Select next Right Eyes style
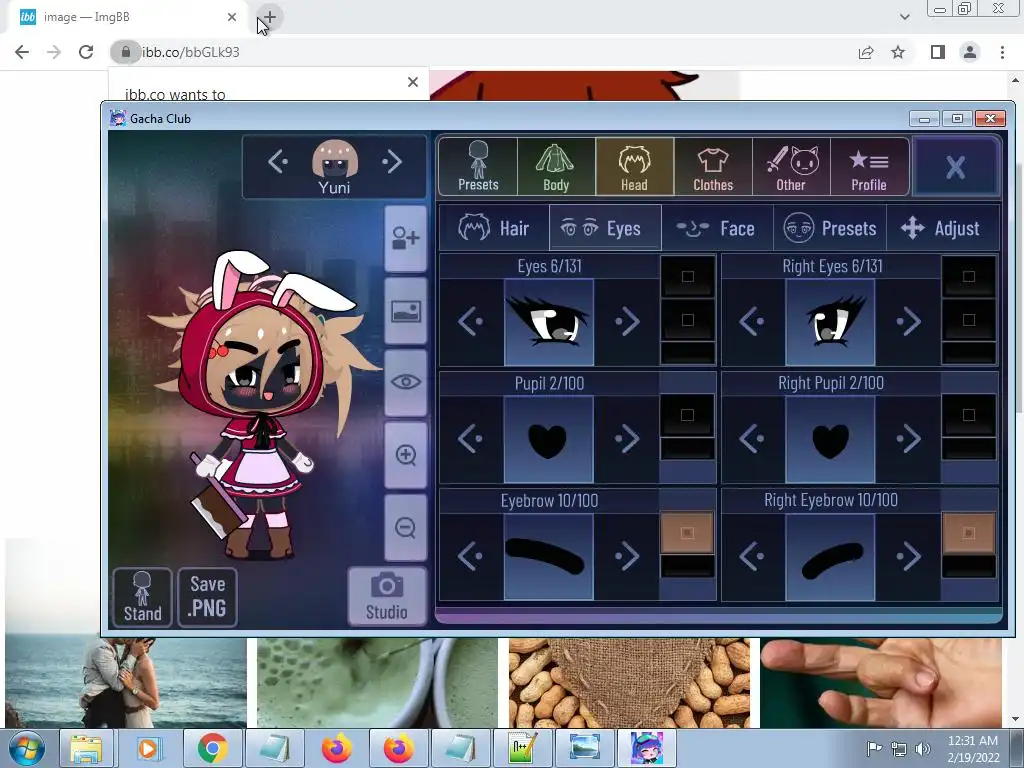 pos(908,321)
